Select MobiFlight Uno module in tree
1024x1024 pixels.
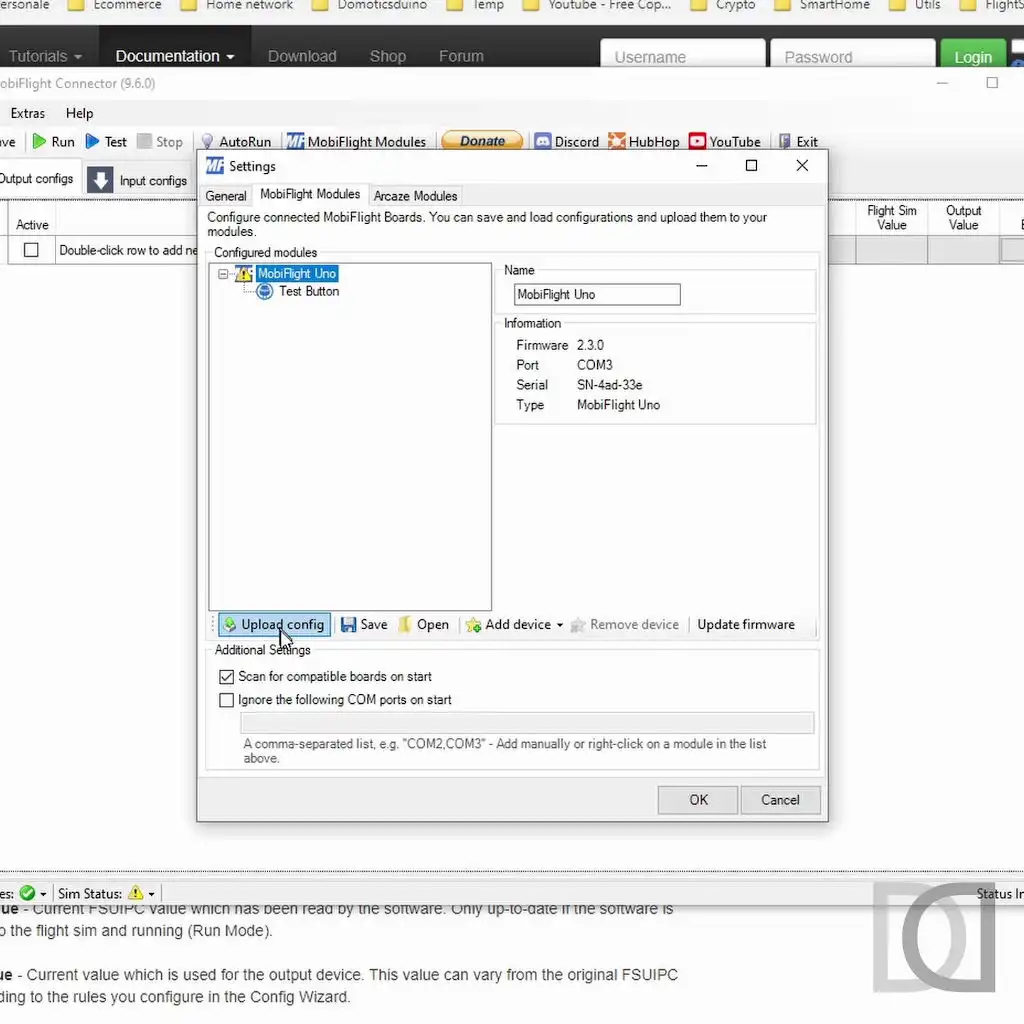pos(297,274)
